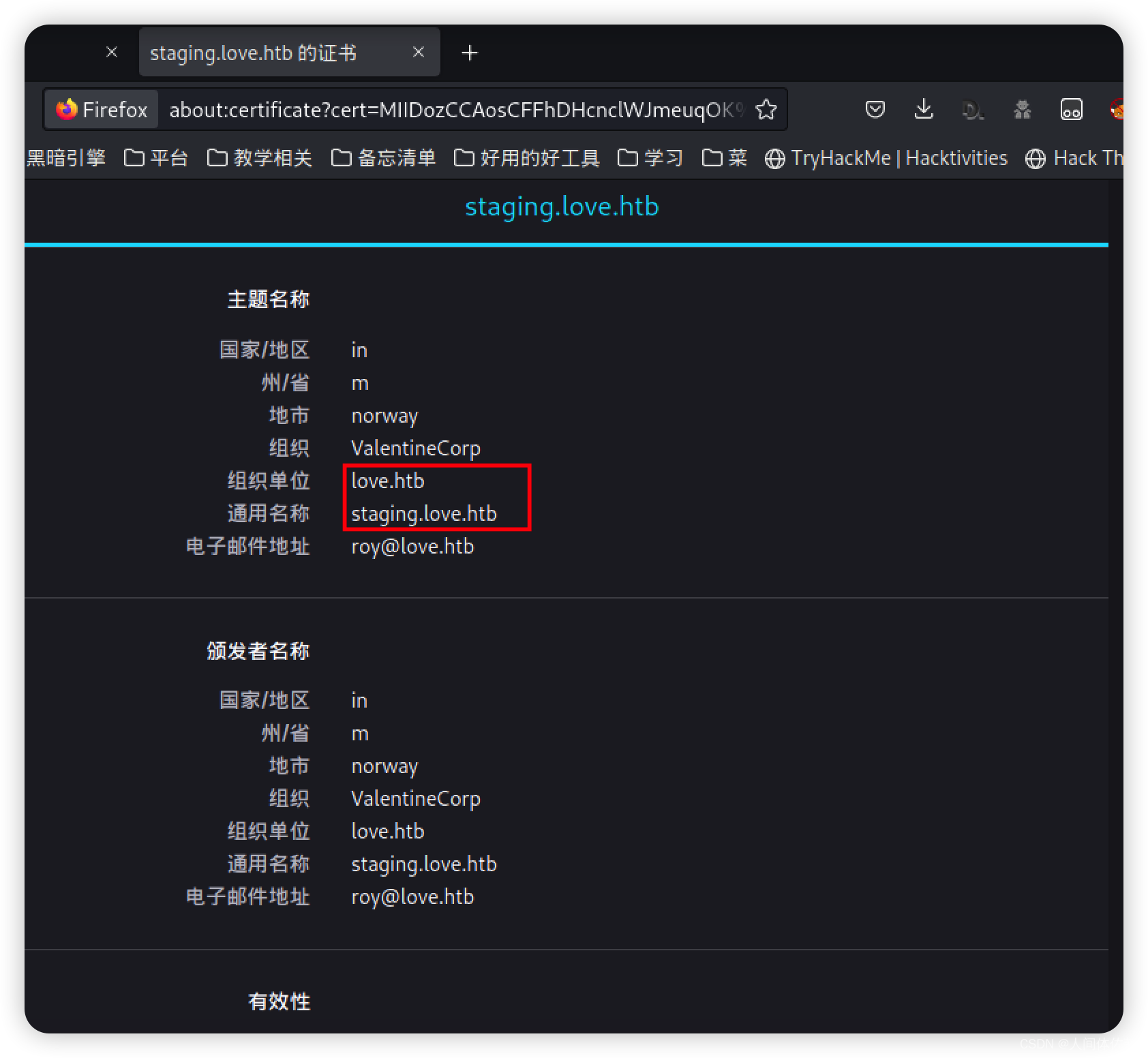
Task: Click the issuer 组织单位 label
Action: pyautogui.click(x=268, y=831)
